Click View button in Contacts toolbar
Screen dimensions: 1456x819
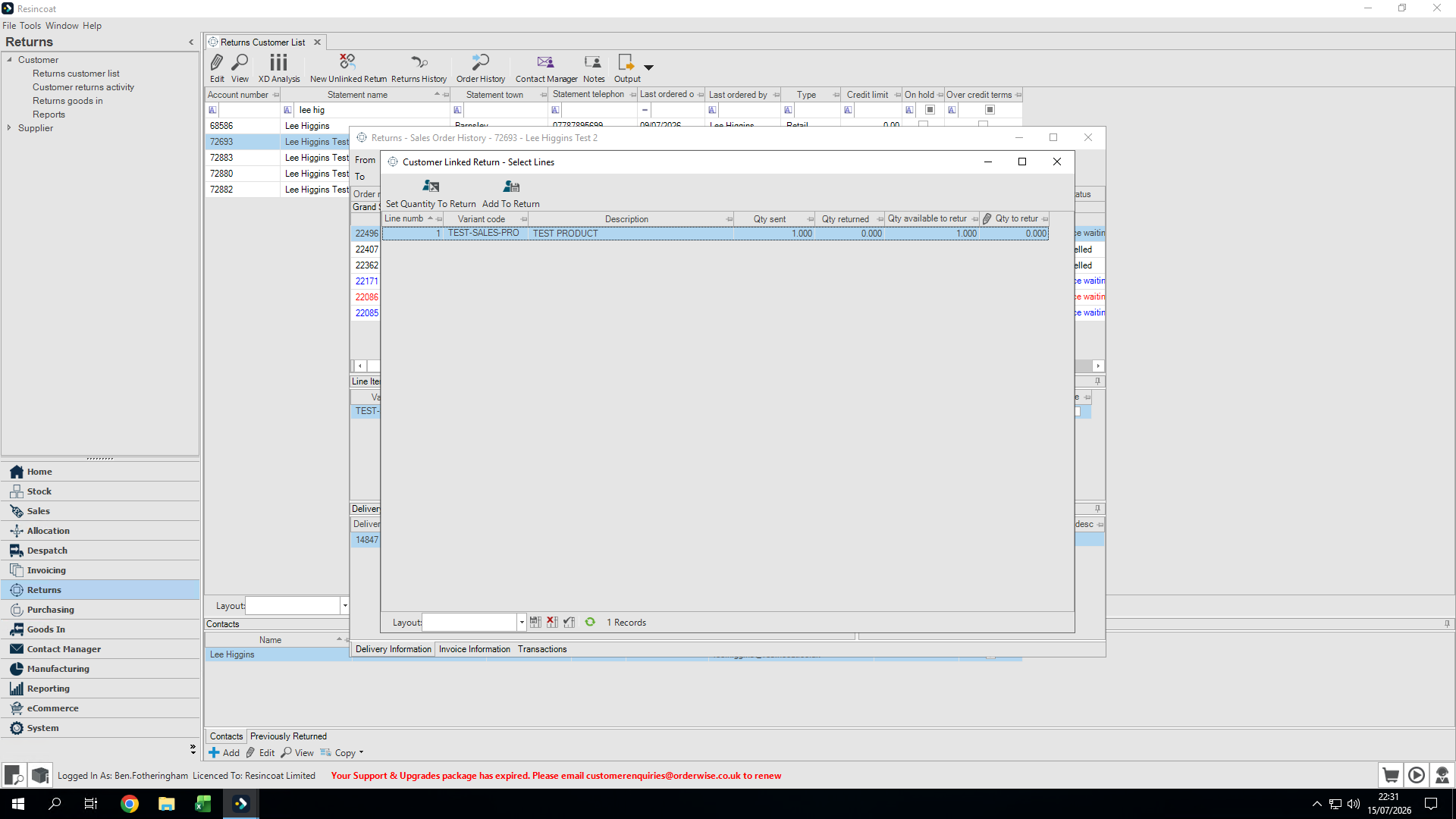point(297,753)
